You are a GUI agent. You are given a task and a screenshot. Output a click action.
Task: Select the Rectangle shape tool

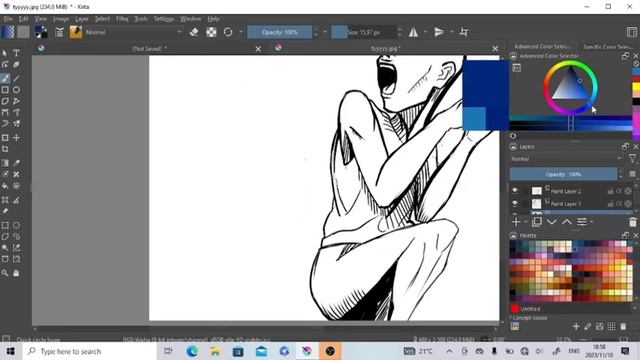pos(5,90)
